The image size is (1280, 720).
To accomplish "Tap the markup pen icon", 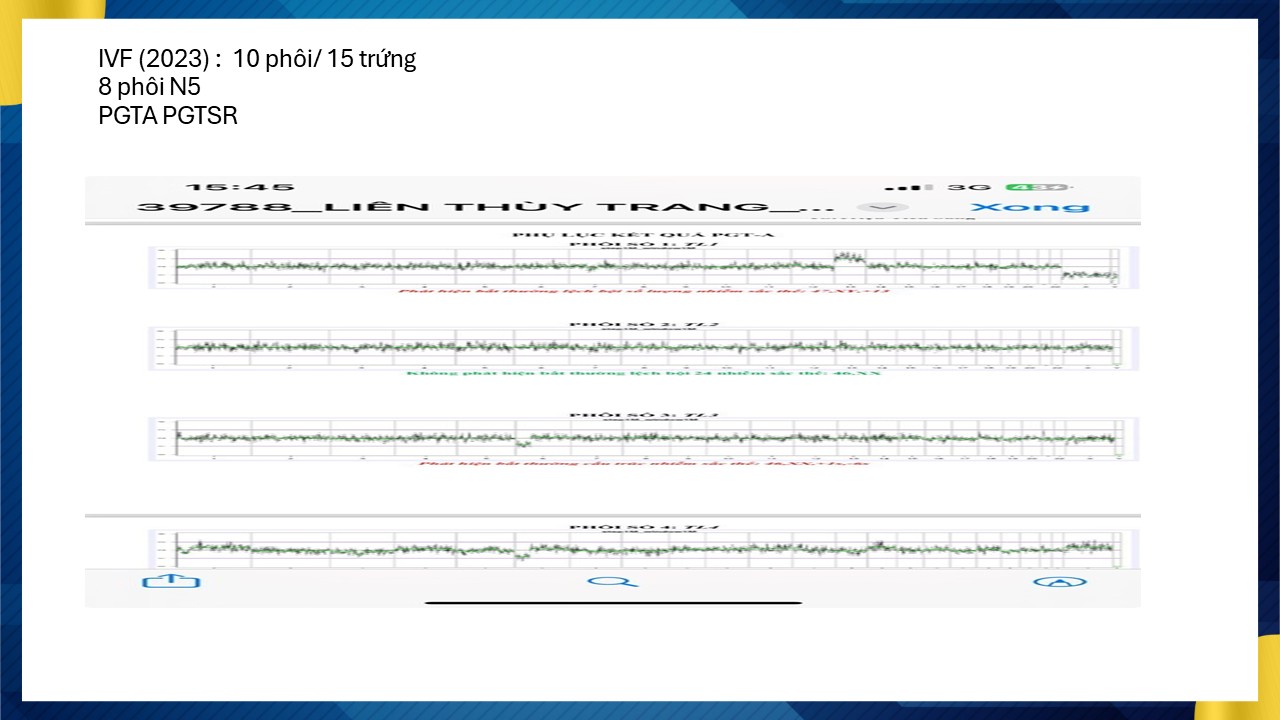I will click(1059, 582).
